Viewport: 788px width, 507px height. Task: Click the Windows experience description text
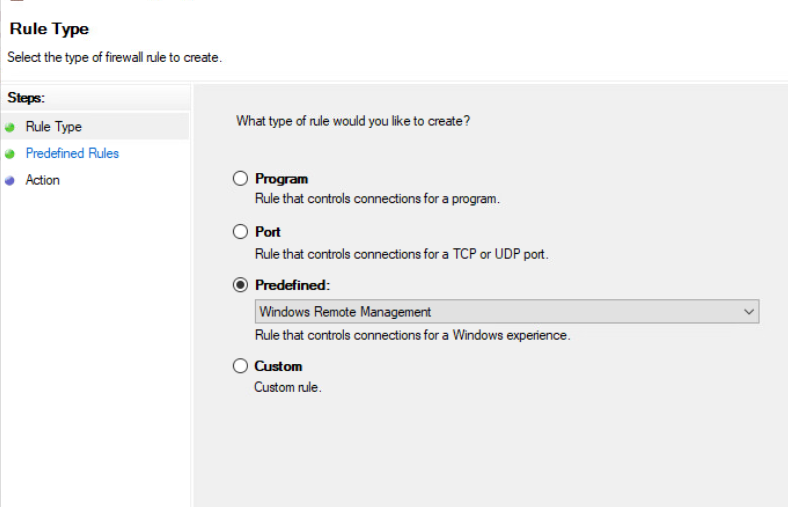pos(412,335)
